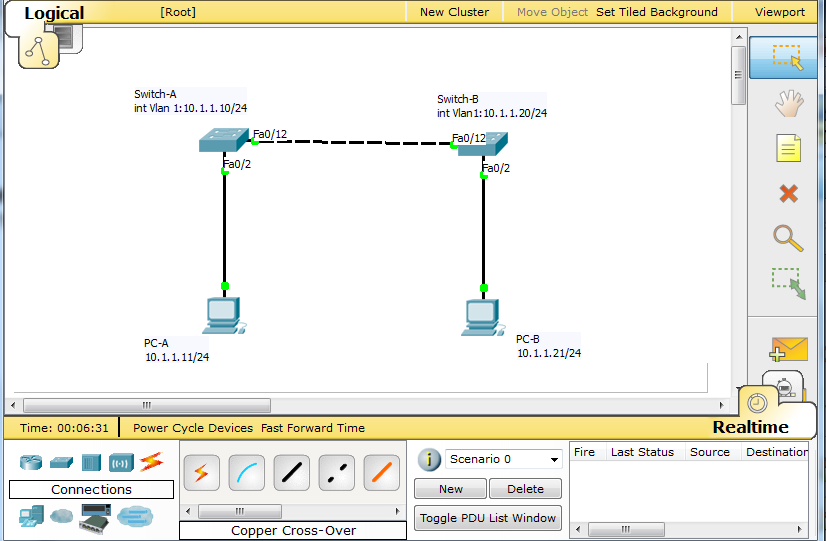Choose the Resize Shape tool
Viewport: 826px width, 541px height.
(788, 283)
